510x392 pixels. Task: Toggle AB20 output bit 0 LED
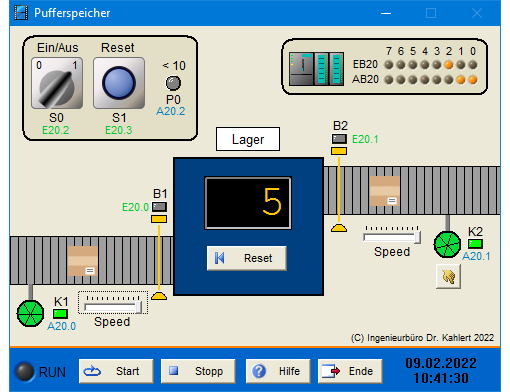(x=473, y=80)
